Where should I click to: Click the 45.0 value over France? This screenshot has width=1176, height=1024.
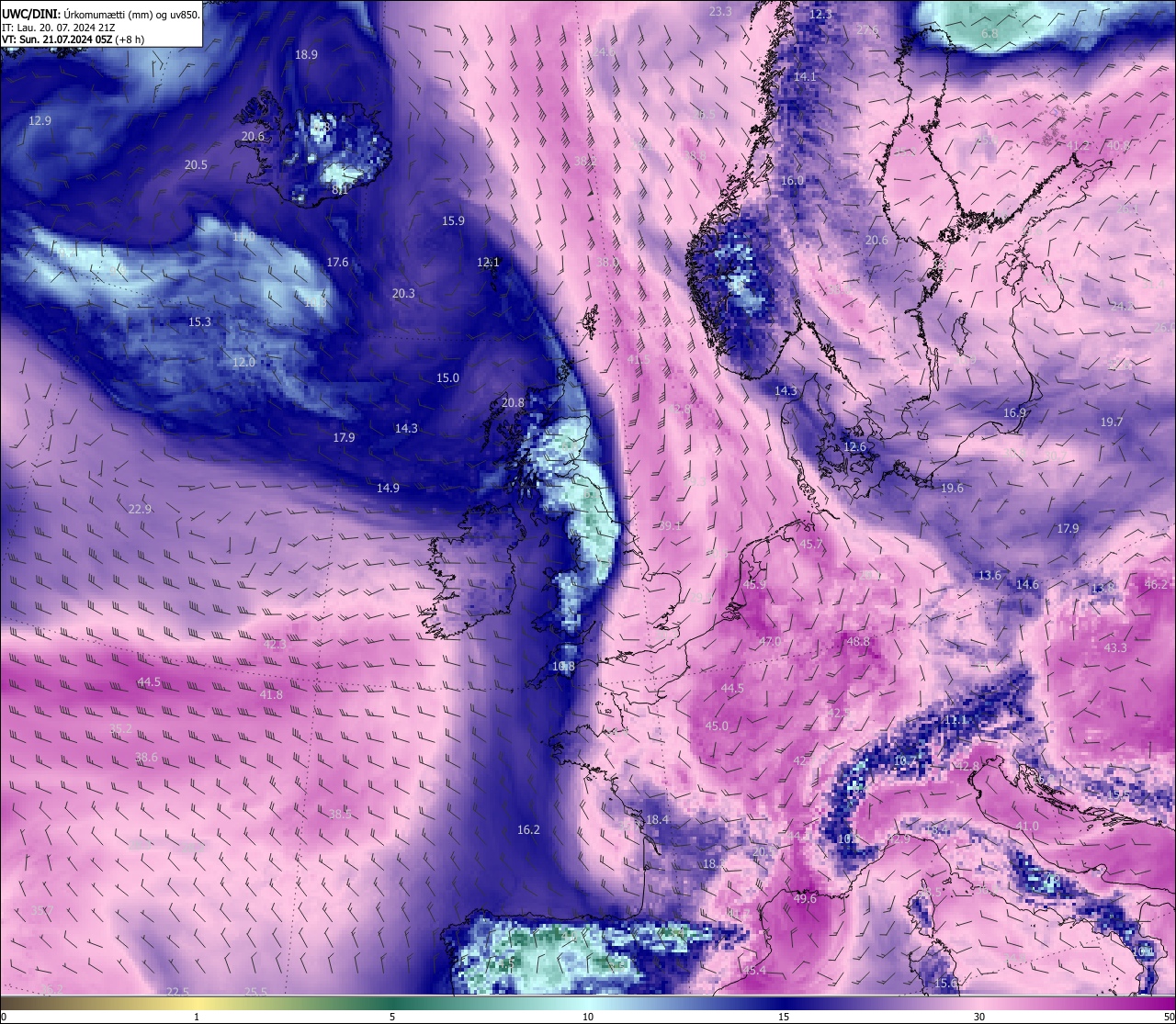pyautogui.click(x=716, y=726)
